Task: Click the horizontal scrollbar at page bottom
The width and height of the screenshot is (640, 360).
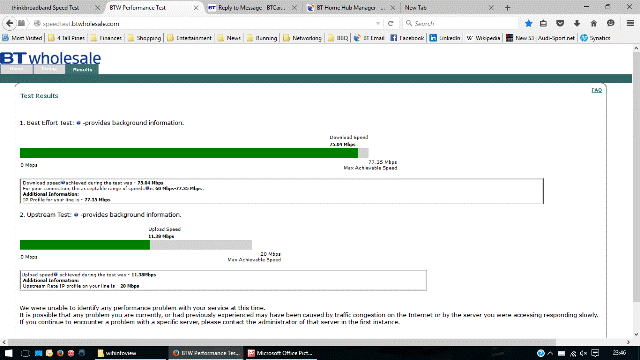Action: [282, 342]
